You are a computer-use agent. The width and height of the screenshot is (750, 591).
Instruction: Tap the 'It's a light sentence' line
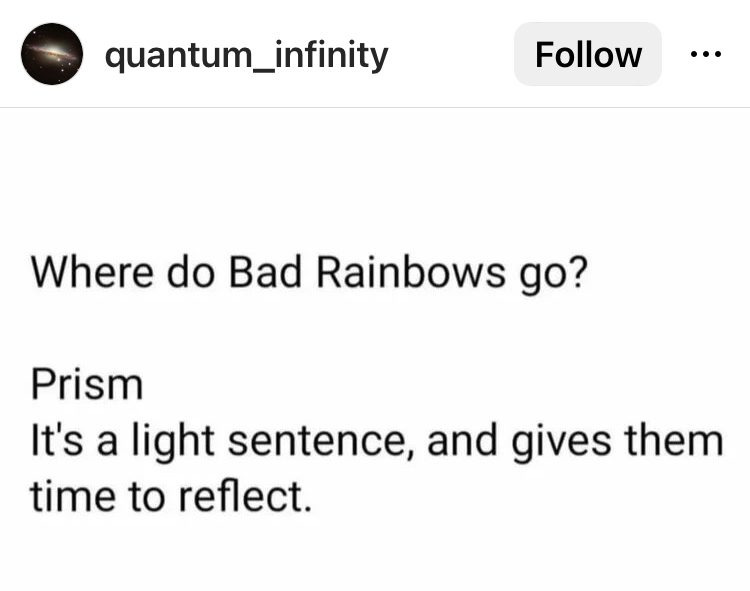[x=377, y=442]
